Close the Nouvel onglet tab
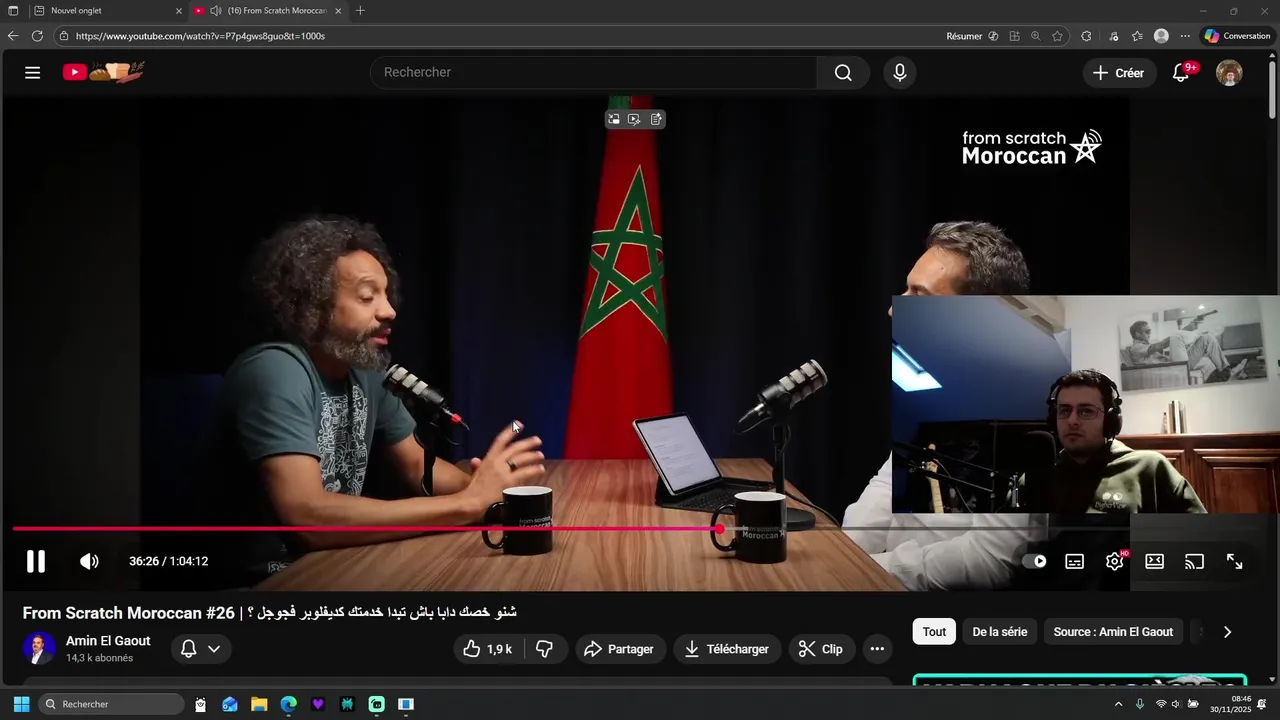 179,11
